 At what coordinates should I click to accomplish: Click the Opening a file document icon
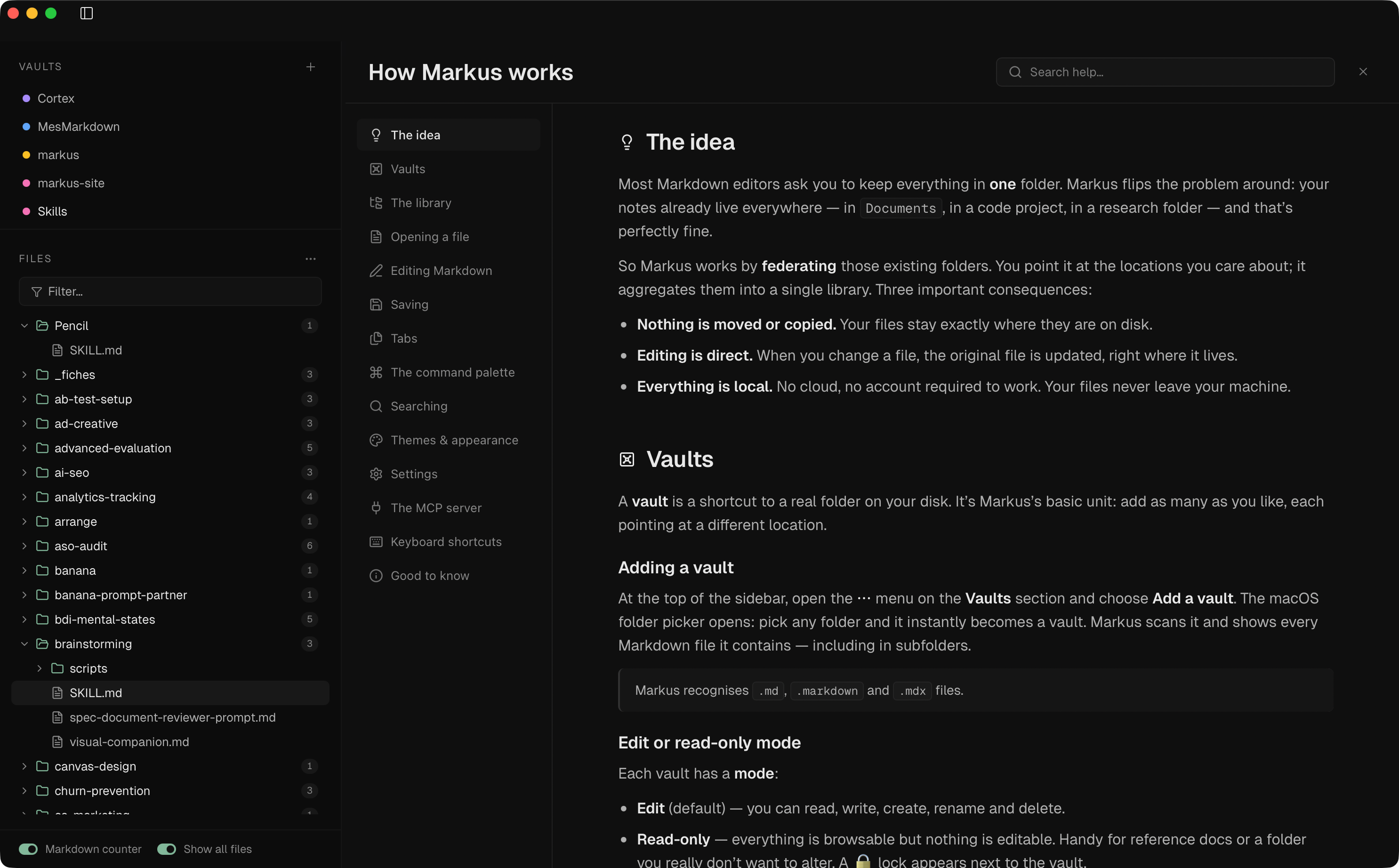pos(376,236)
